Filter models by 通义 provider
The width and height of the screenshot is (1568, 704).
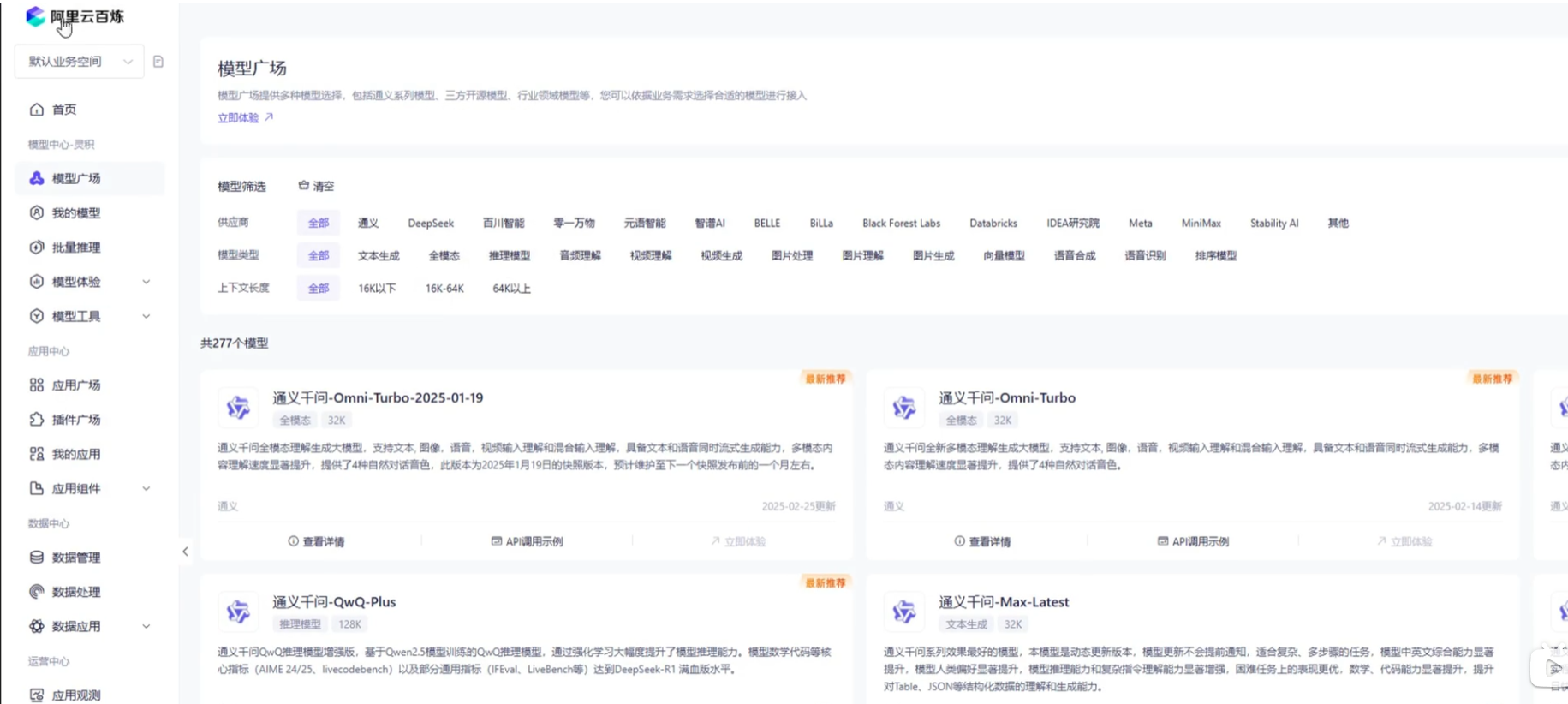click(x=368, y=223)
